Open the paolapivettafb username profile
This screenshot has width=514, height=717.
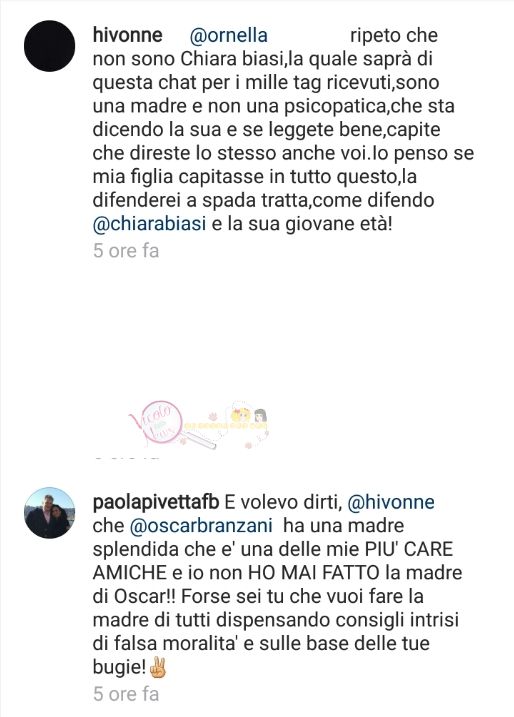click(x=156, y=502)
